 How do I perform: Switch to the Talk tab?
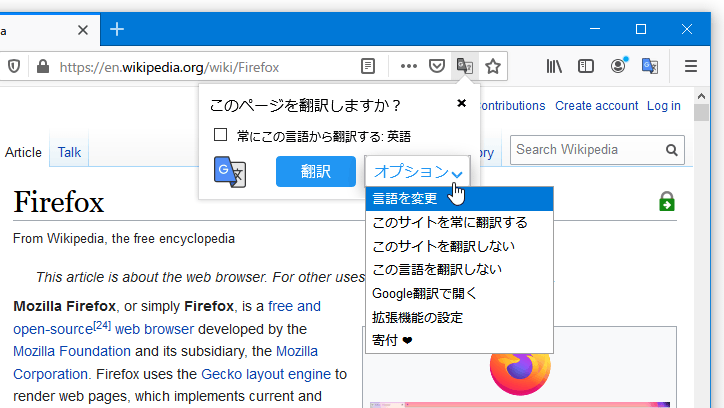point(69,152)
